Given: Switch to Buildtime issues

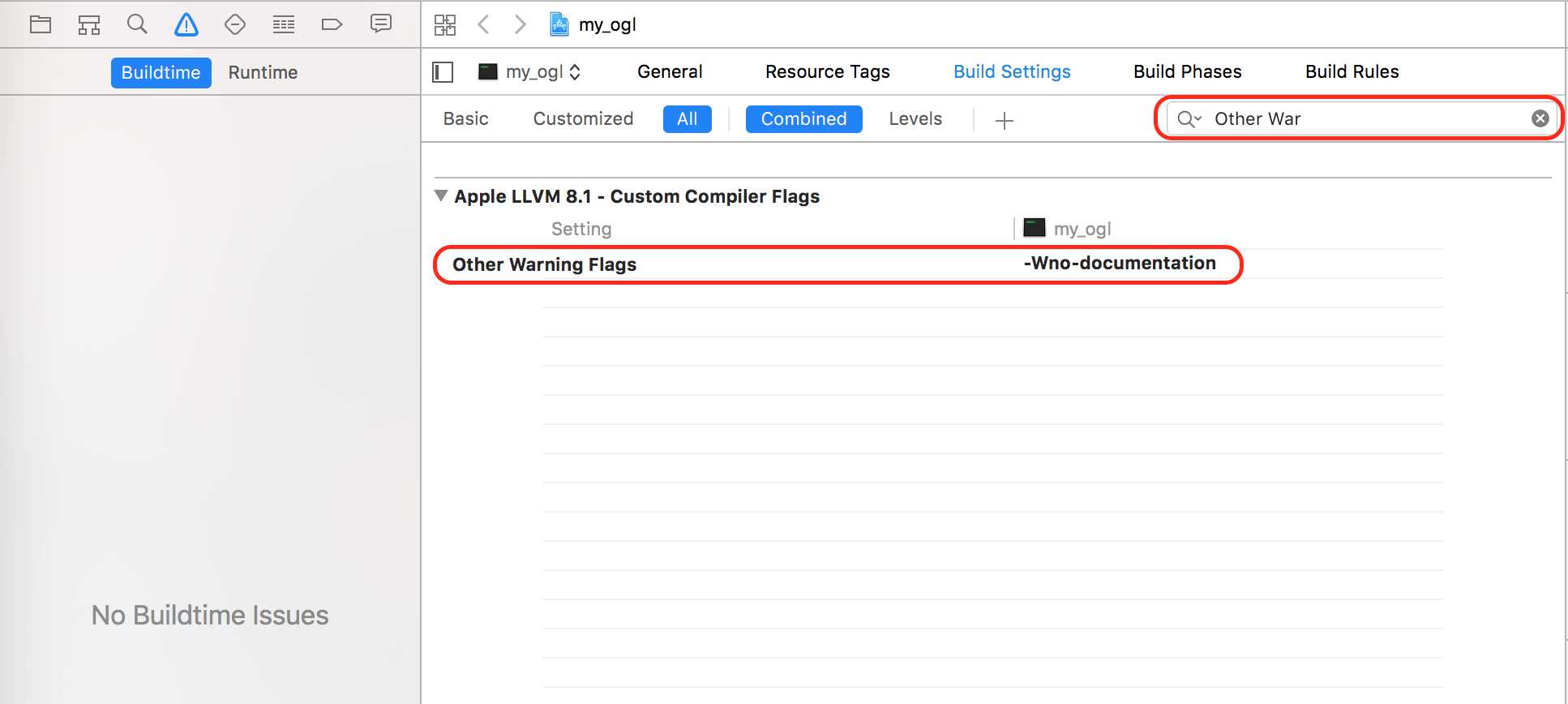Looking at the screenshot, I should coord(161,72).
